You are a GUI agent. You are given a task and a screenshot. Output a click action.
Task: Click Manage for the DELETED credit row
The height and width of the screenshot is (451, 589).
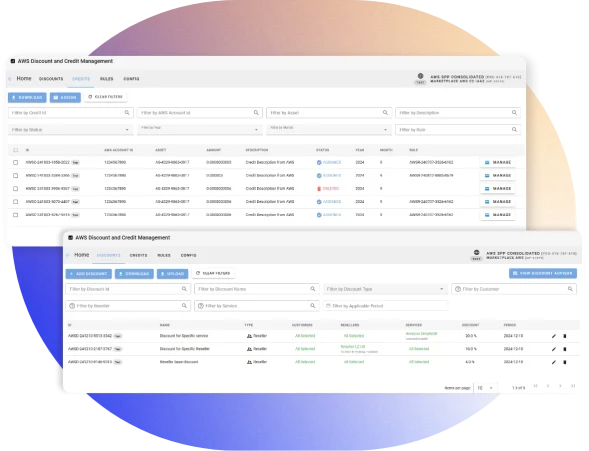pyautogui.click(x=497, y=189)
